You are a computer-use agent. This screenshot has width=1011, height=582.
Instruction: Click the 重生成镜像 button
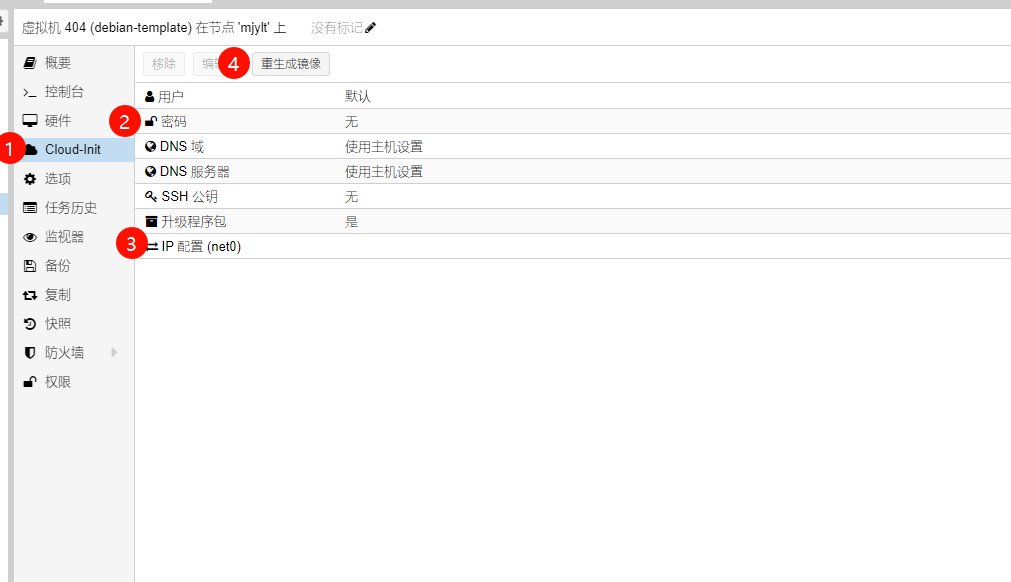(x=291, y=64)
